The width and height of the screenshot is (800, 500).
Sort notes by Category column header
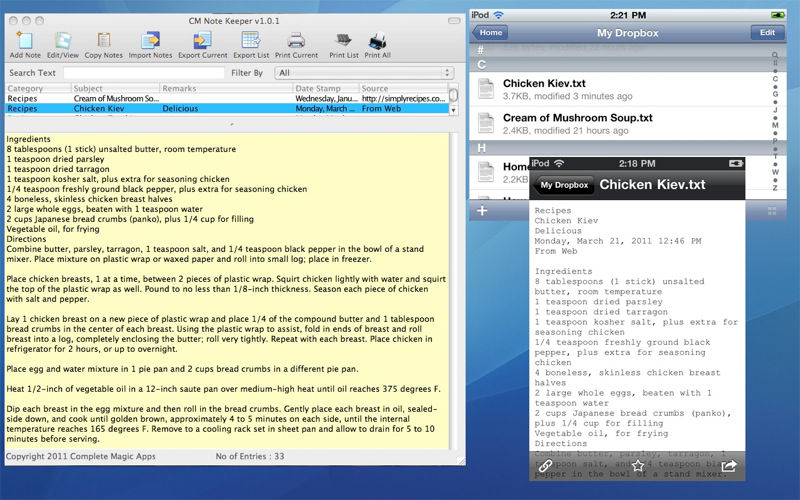(x=36, y=89)
